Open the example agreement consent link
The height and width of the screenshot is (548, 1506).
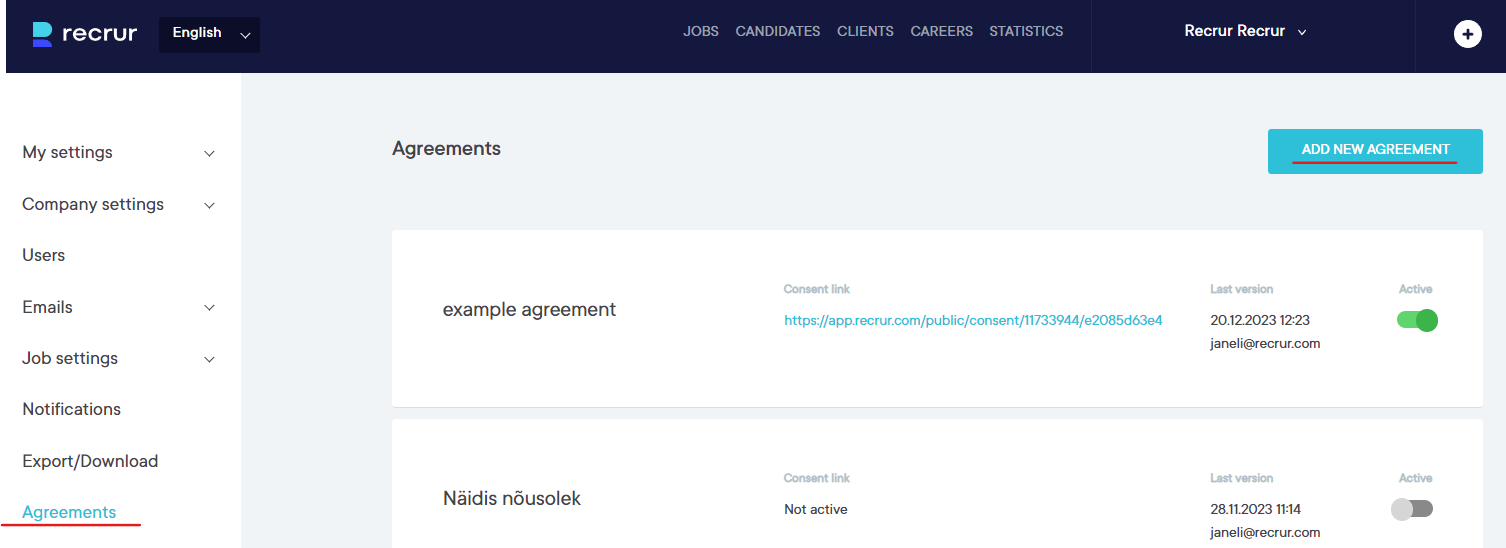tap(973, 321)
